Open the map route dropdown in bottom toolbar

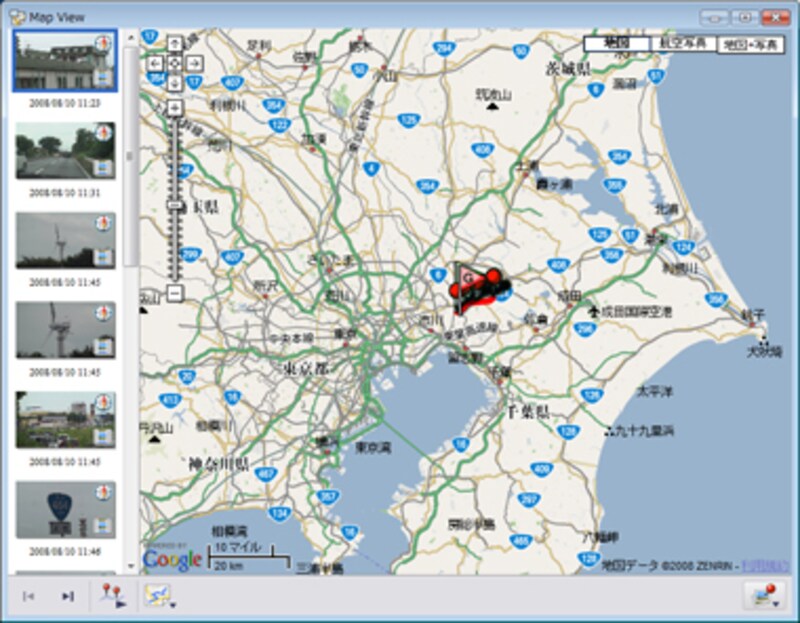click(159, 596)
